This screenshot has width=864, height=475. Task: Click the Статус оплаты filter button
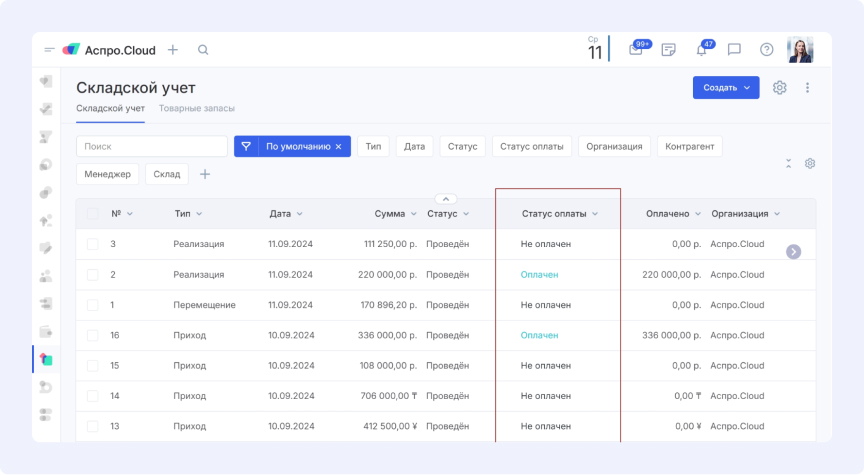pyautogui.click(x=531, y=146)
